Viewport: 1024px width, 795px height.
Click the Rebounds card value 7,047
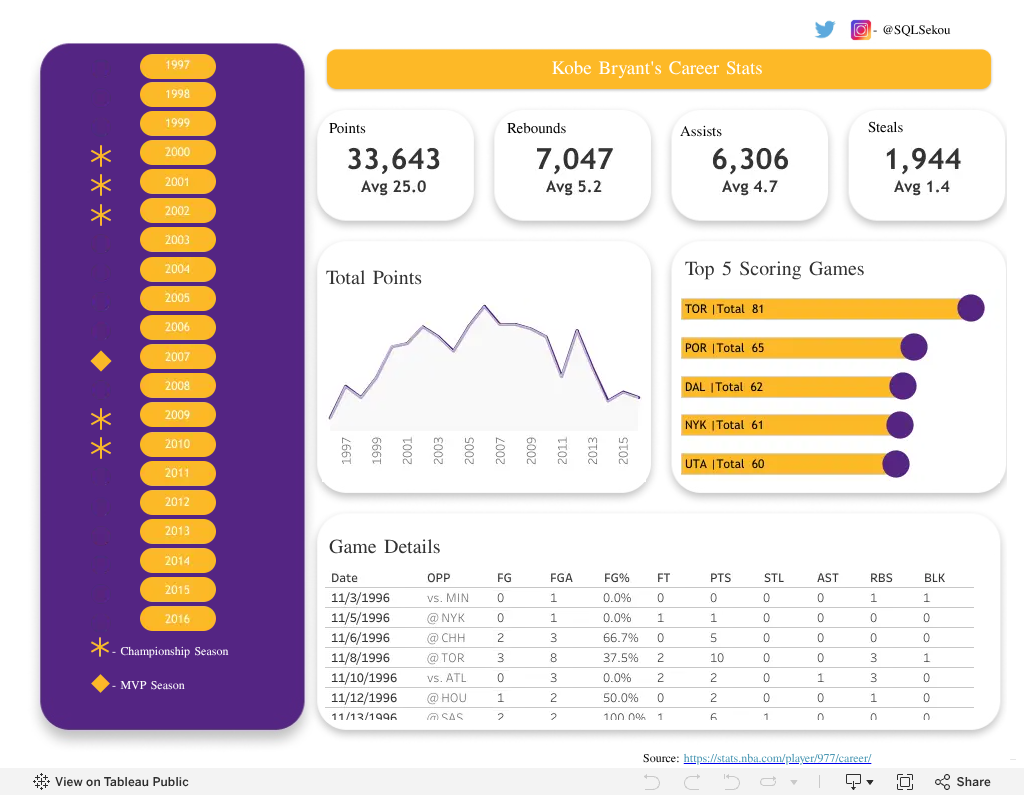(x=574, y=159)
